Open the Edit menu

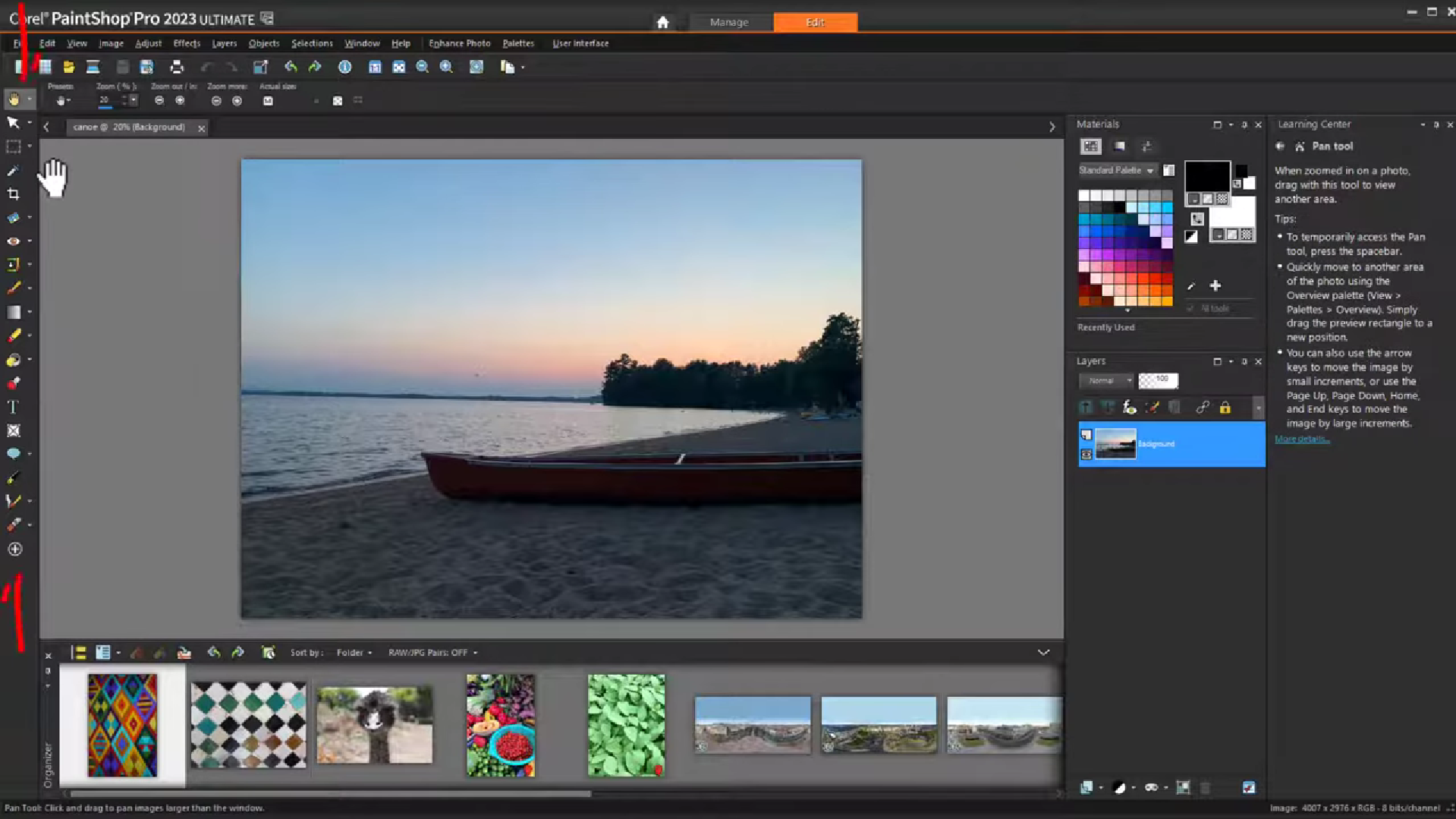tap(47, 43)
